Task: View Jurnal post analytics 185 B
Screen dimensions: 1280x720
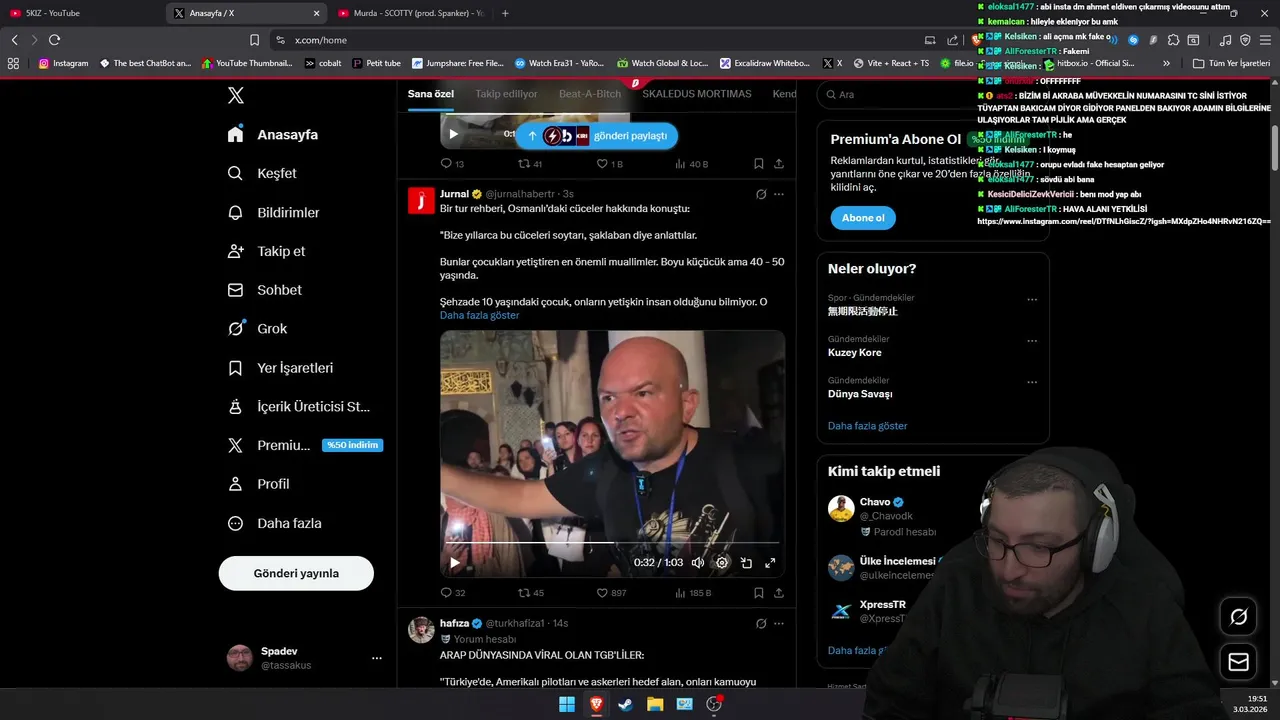Action: pos(693,592)
